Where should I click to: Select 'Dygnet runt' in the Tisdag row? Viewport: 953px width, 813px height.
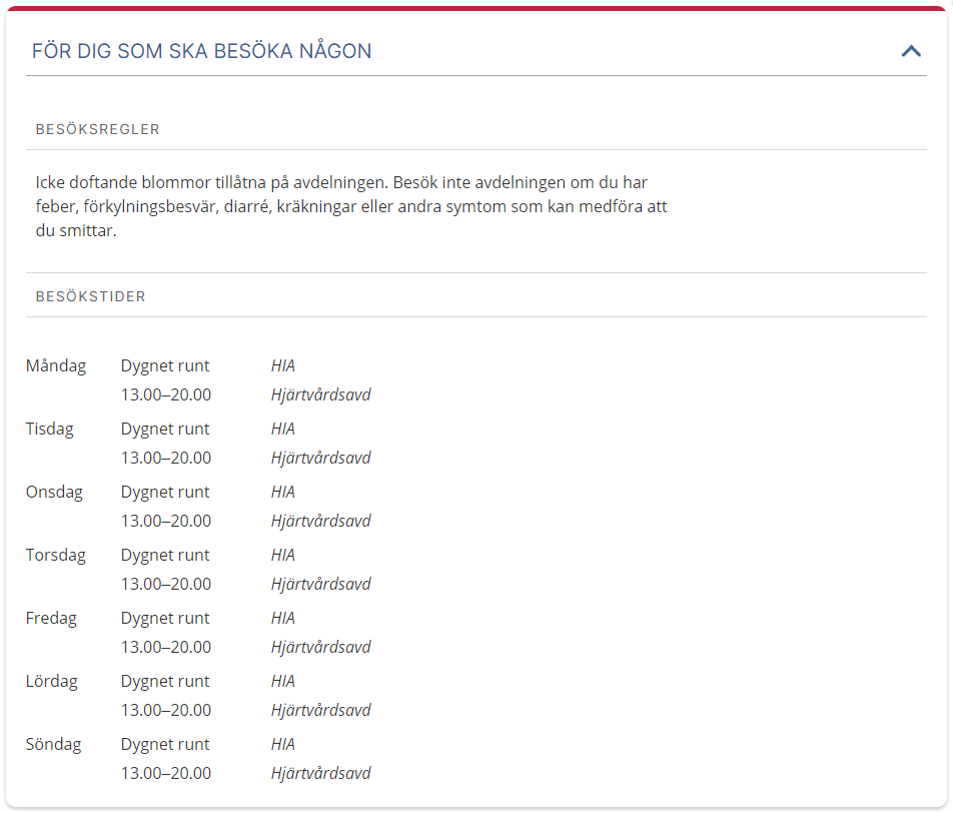point(165,430)
